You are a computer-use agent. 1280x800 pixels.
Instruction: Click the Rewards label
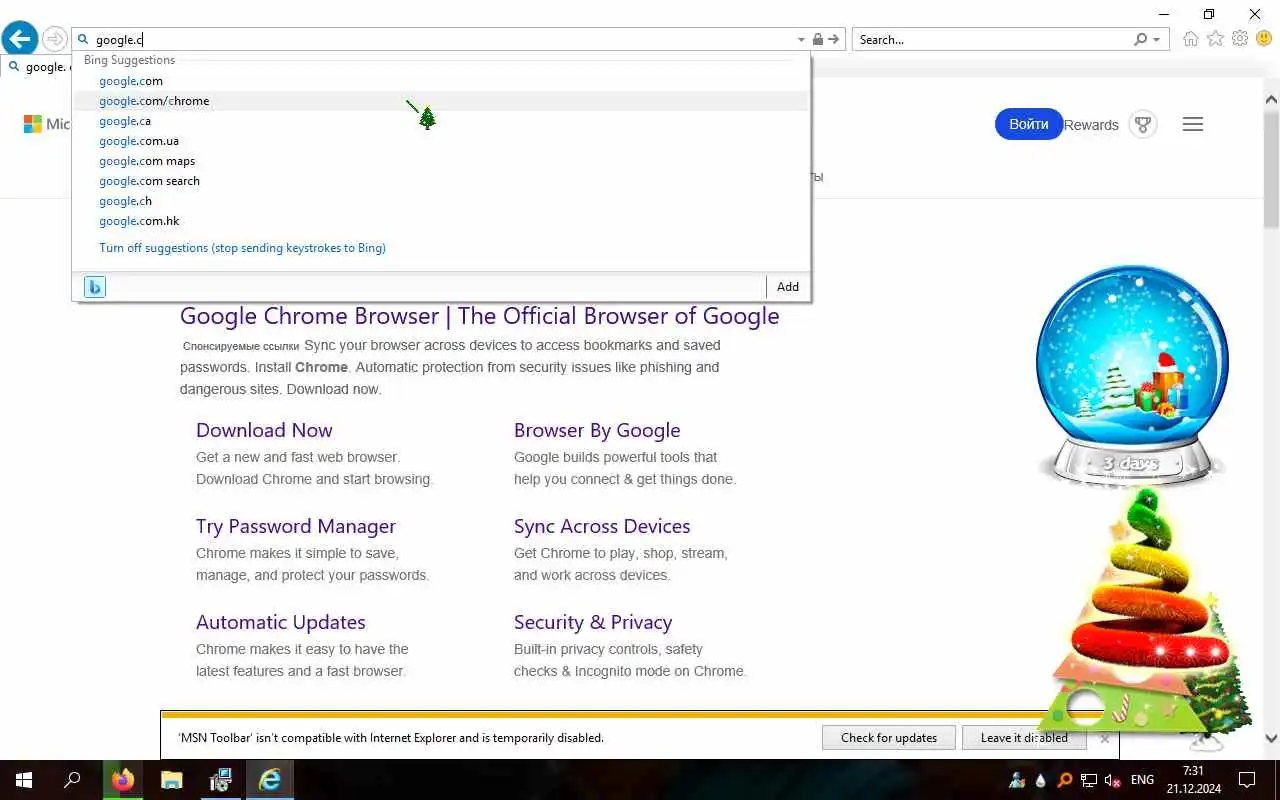[1091, 125]
